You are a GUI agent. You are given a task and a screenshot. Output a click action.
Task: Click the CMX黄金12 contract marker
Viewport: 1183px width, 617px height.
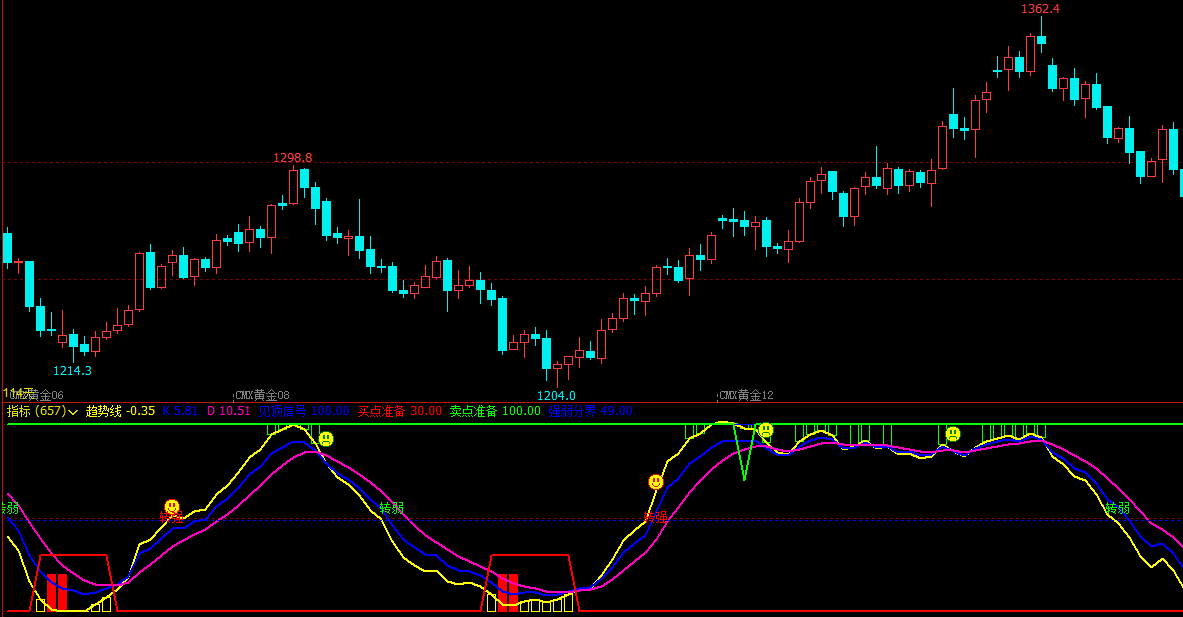pyautogui.click(x=746, y=395)
